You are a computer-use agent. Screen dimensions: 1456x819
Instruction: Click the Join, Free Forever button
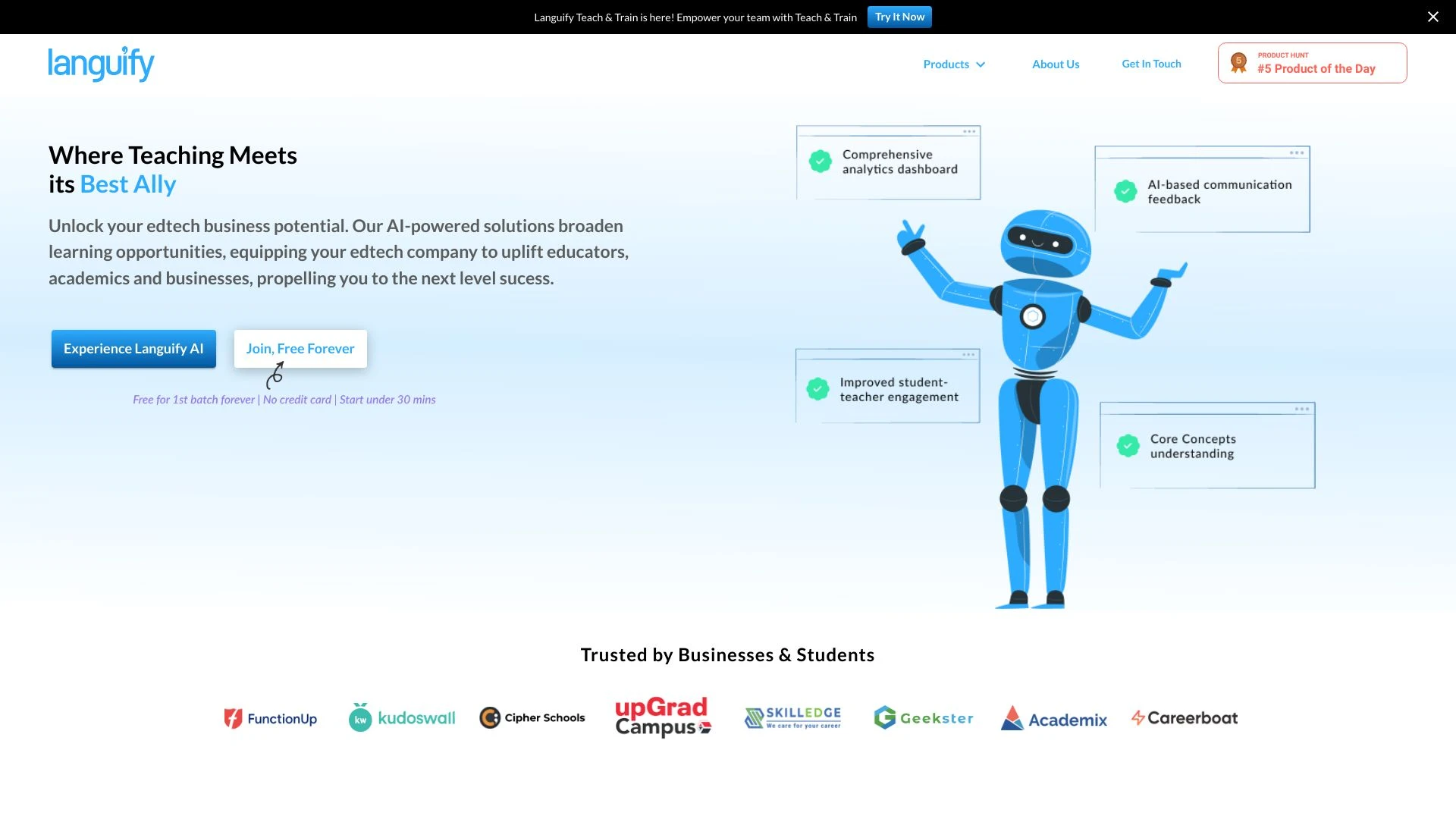pos(300,348)
